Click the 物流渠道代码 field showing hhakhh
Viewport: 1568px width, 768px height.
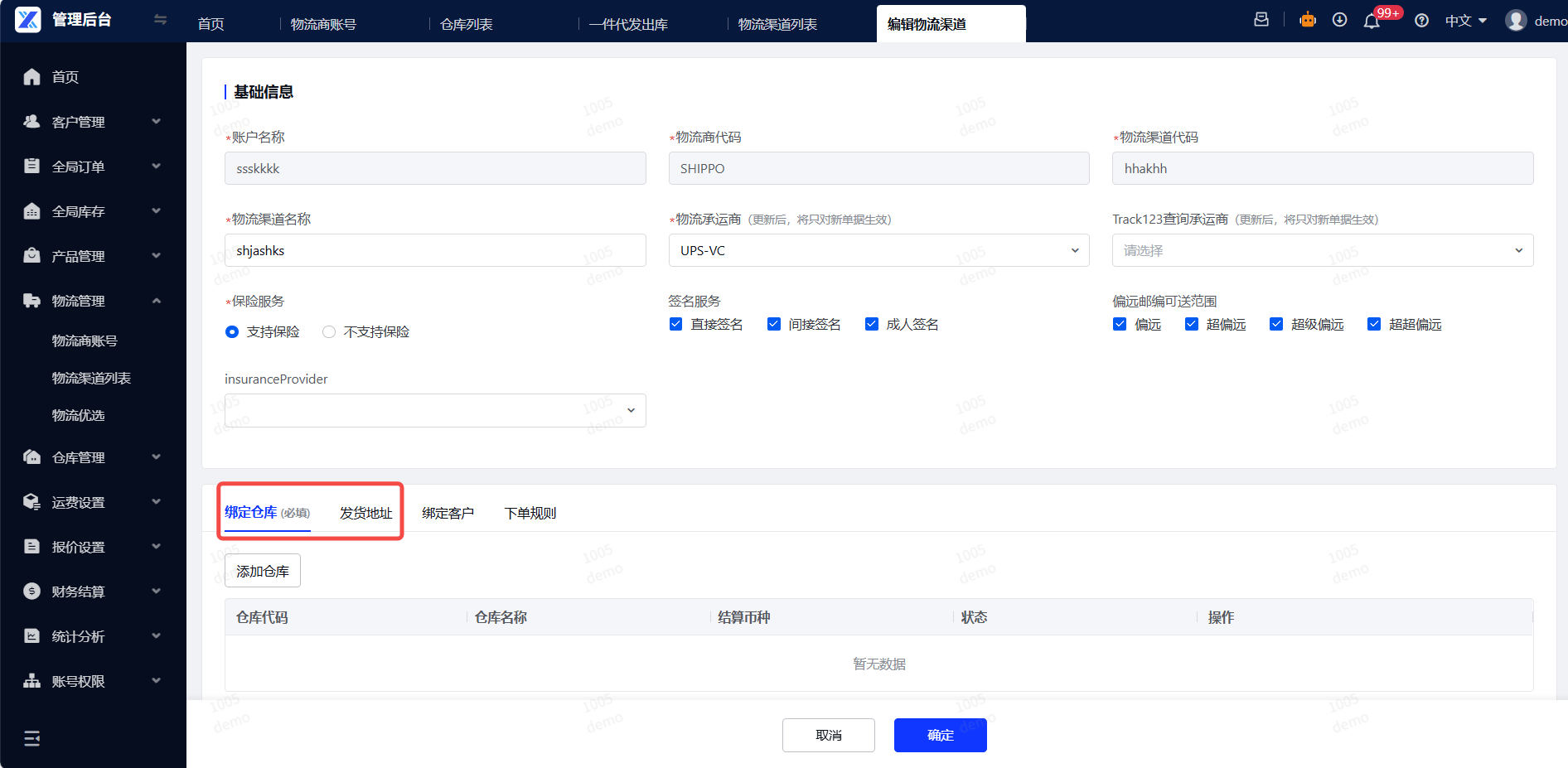[x=1323, y=168]
